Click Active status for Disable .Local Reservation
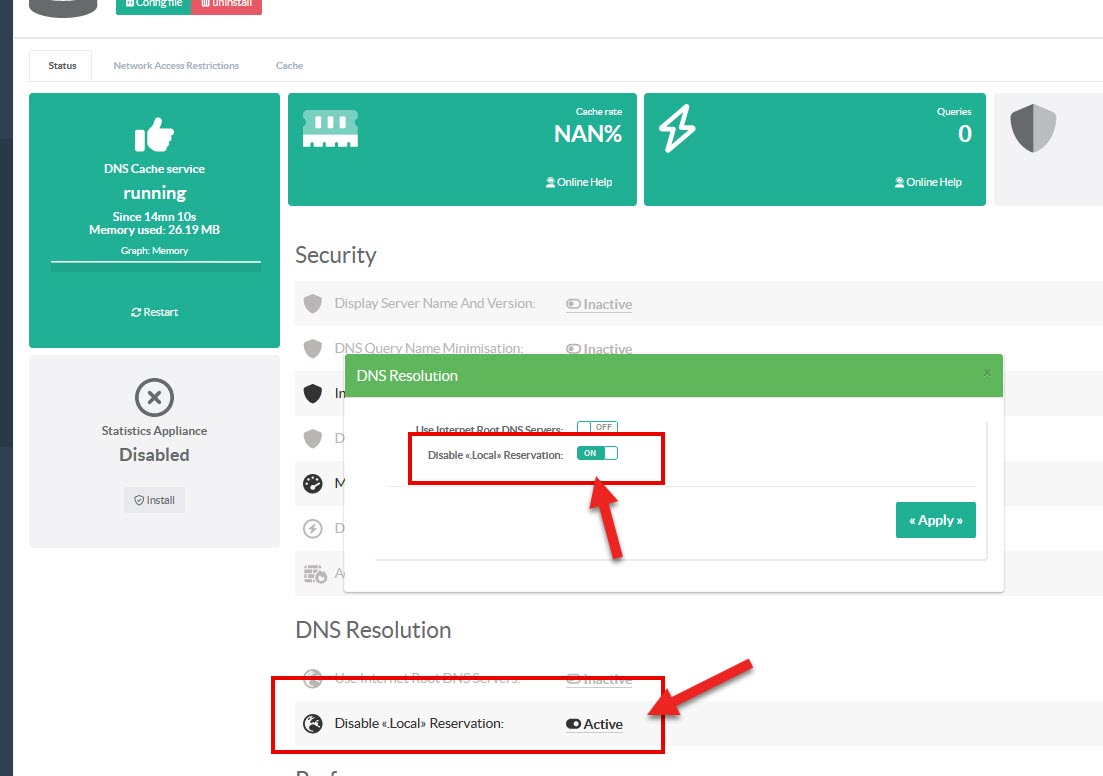Viewport: 1103px width, 776px height. (x=594, y=724)
